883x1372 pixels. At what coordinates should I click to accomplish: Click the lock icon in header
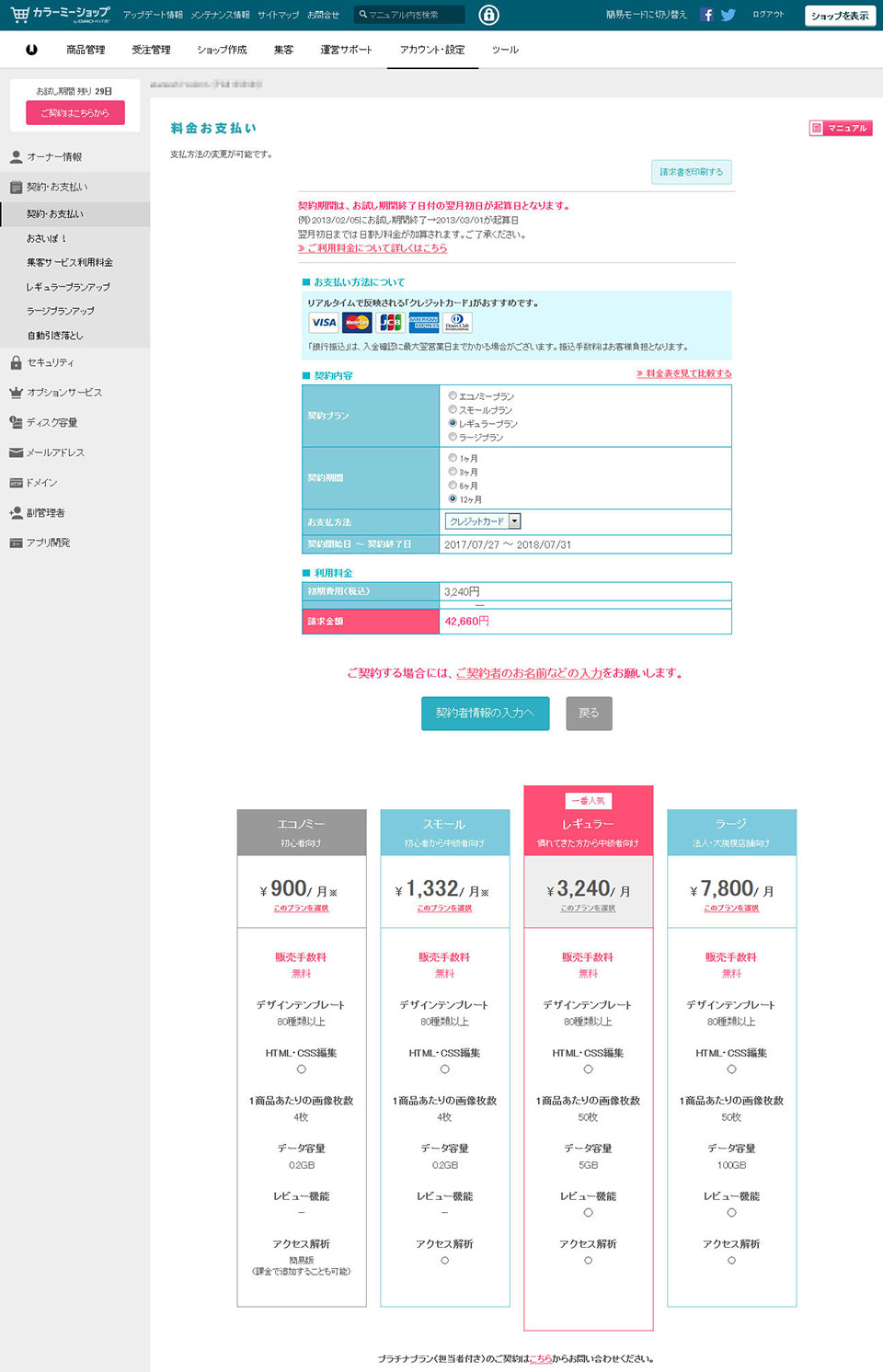pyautogui.click(x=489, y=15)
